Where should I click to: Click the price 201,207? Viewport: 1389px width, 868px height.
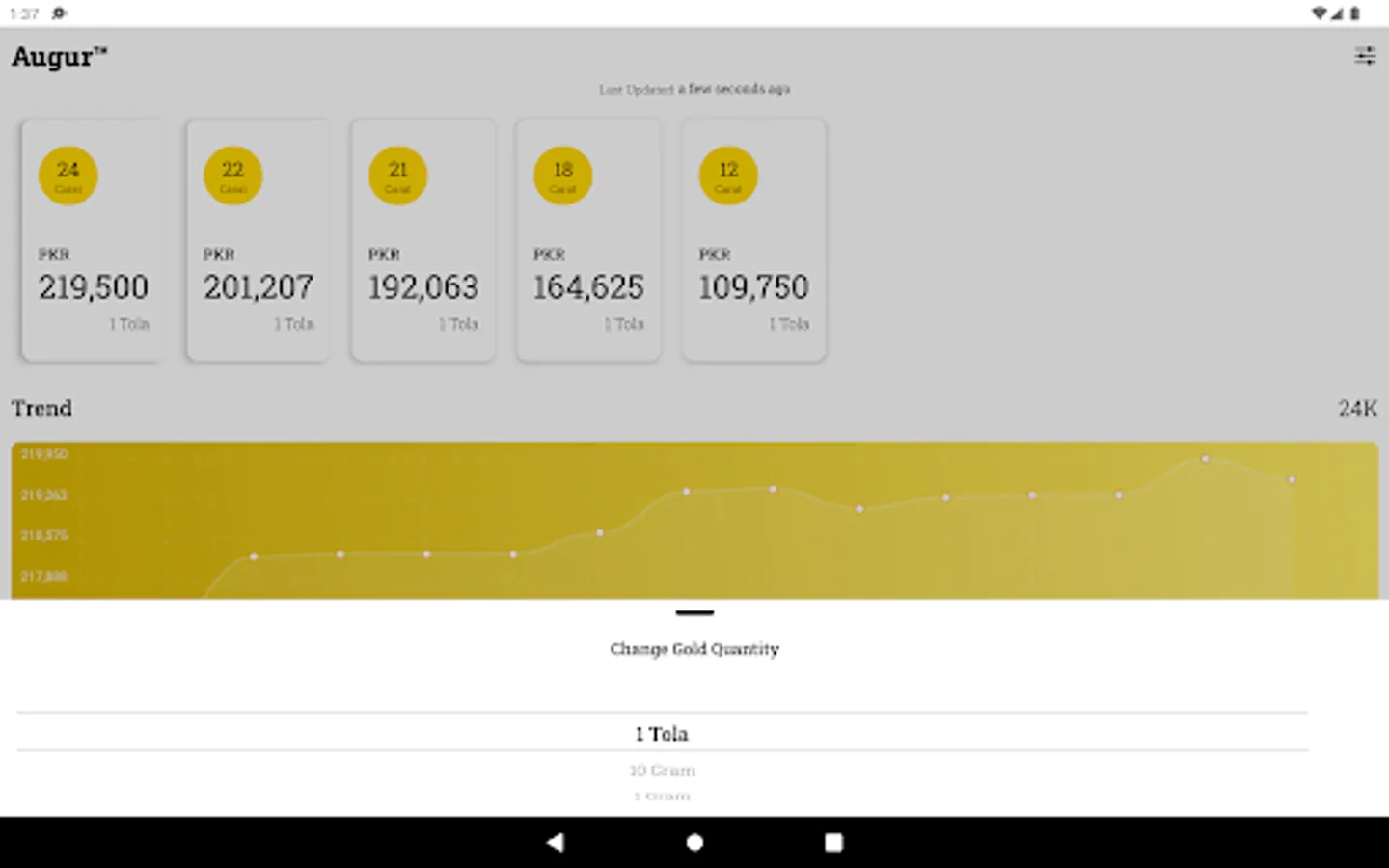click(x=259, y=287)
